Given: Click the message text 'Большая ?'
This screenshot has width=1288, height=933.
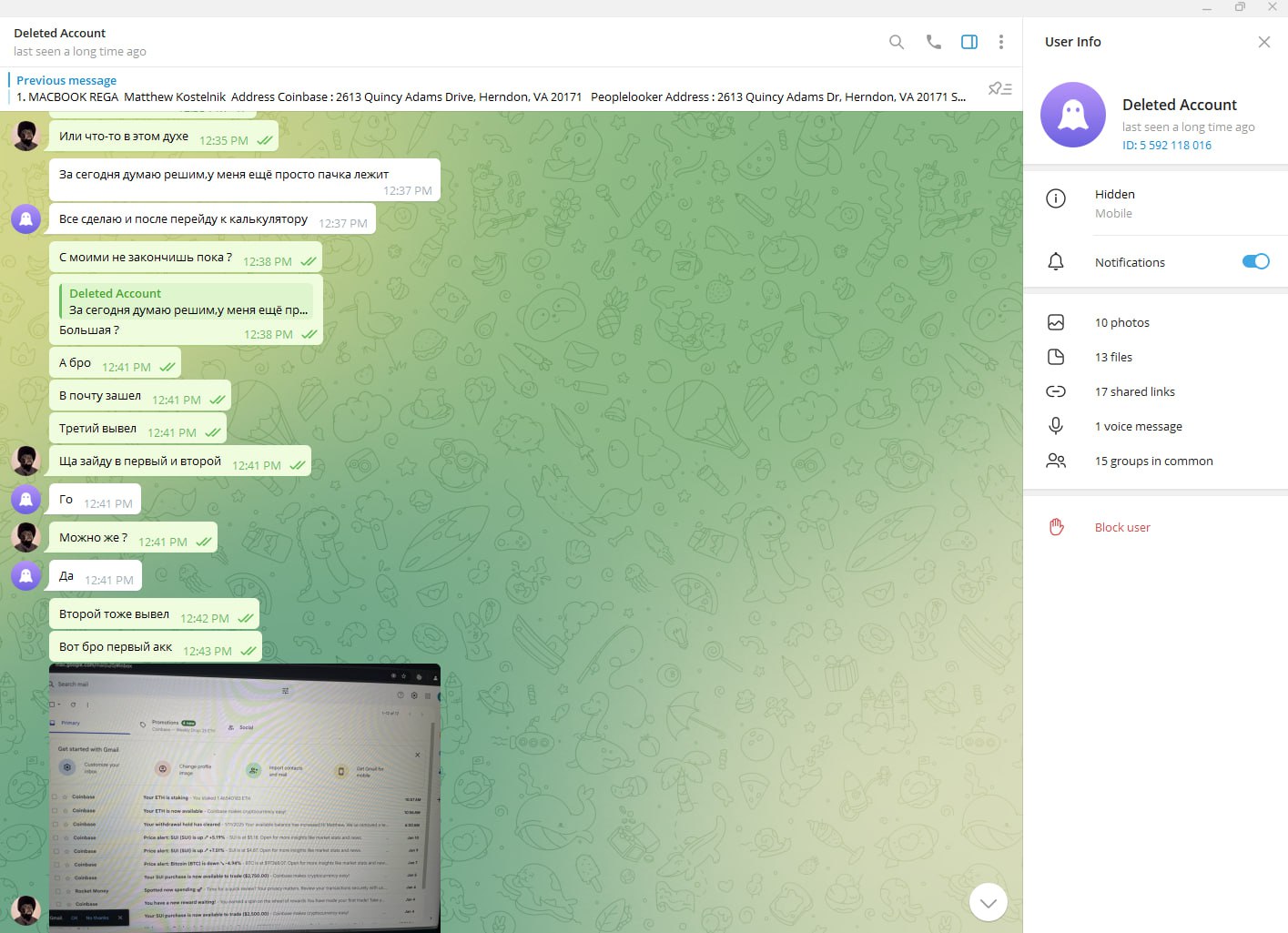Looking at the screenshot, I should (x=89, y=330).
